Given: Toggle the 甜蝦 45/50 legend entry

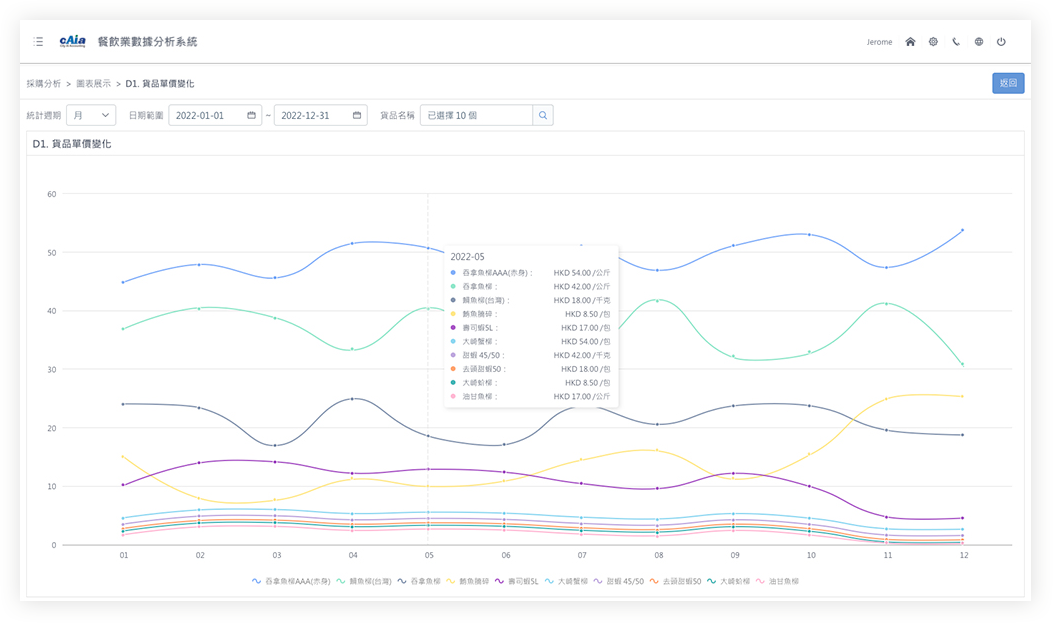Looking at the screenshot, I should (x=618, y=581).
